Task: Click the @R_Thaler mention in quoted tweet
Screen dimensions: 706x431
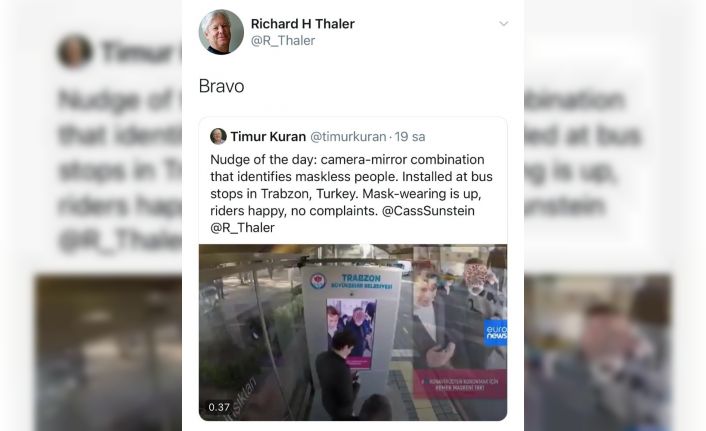Action: (x=242, y=228)
